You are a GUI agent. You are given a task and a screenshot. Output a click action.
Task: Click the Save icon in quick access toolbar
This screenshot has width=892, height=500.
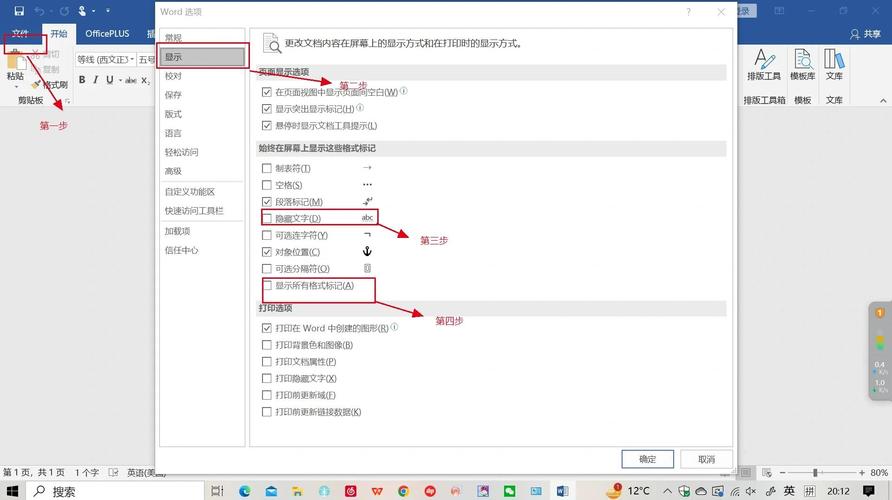pyautogui.click(x=19, y=11)
